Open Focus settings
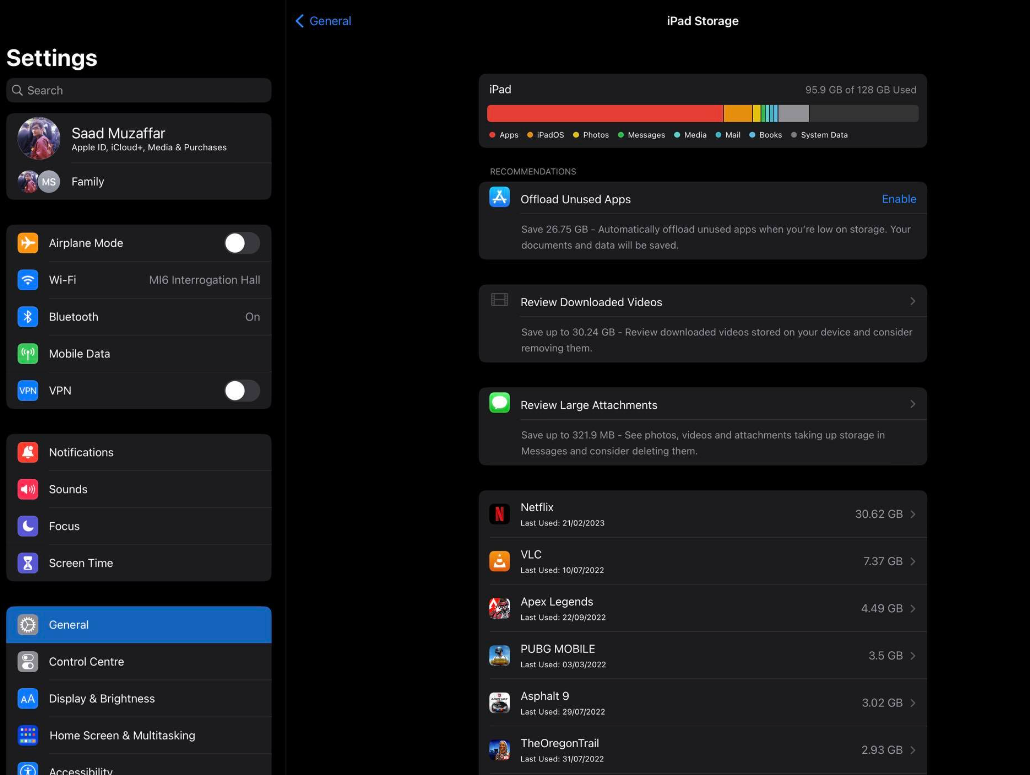Viewport: 1030px width, 775px height. 139,526
